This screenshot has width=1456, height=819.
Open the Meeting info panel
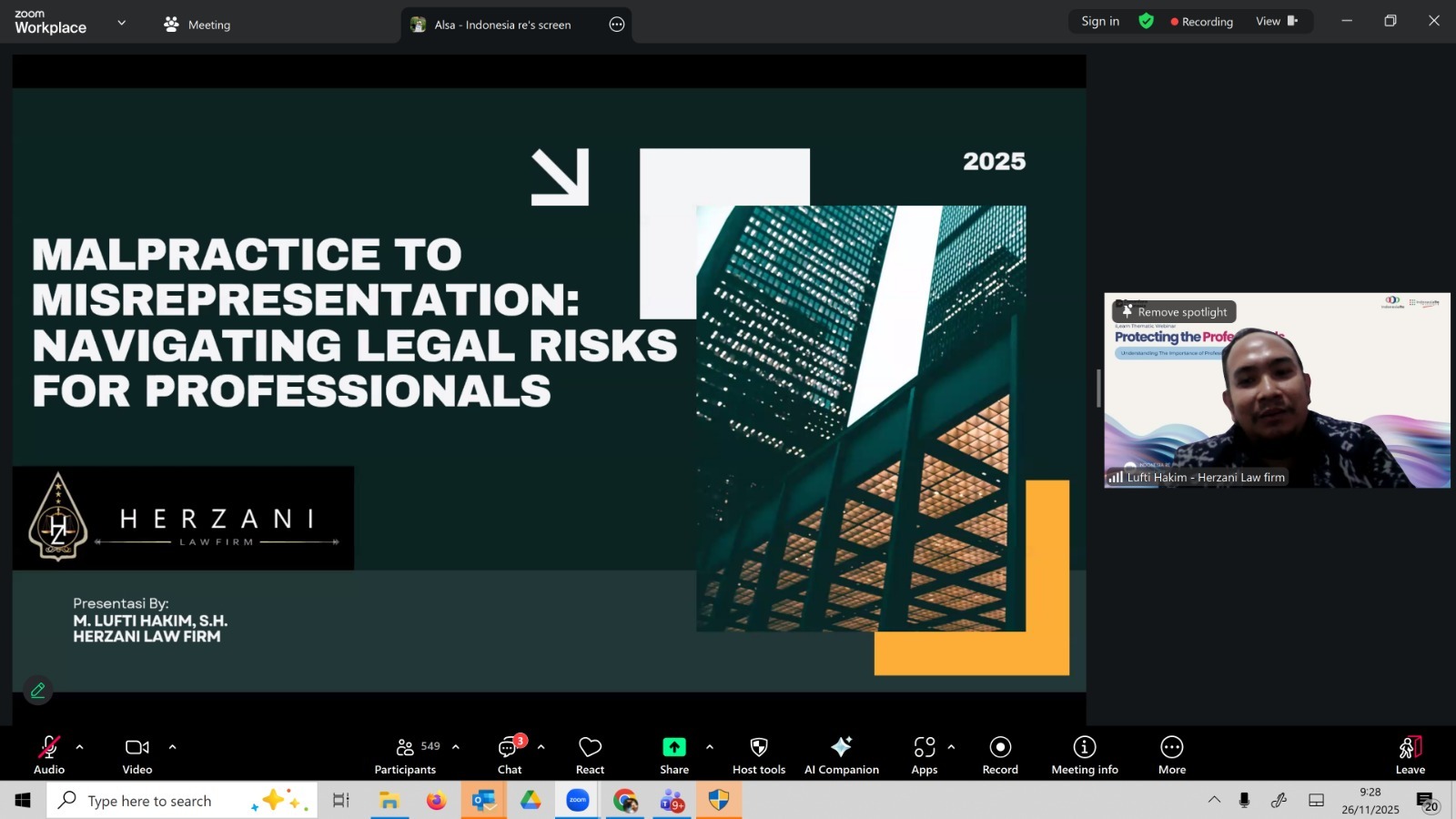[1084, 755]
